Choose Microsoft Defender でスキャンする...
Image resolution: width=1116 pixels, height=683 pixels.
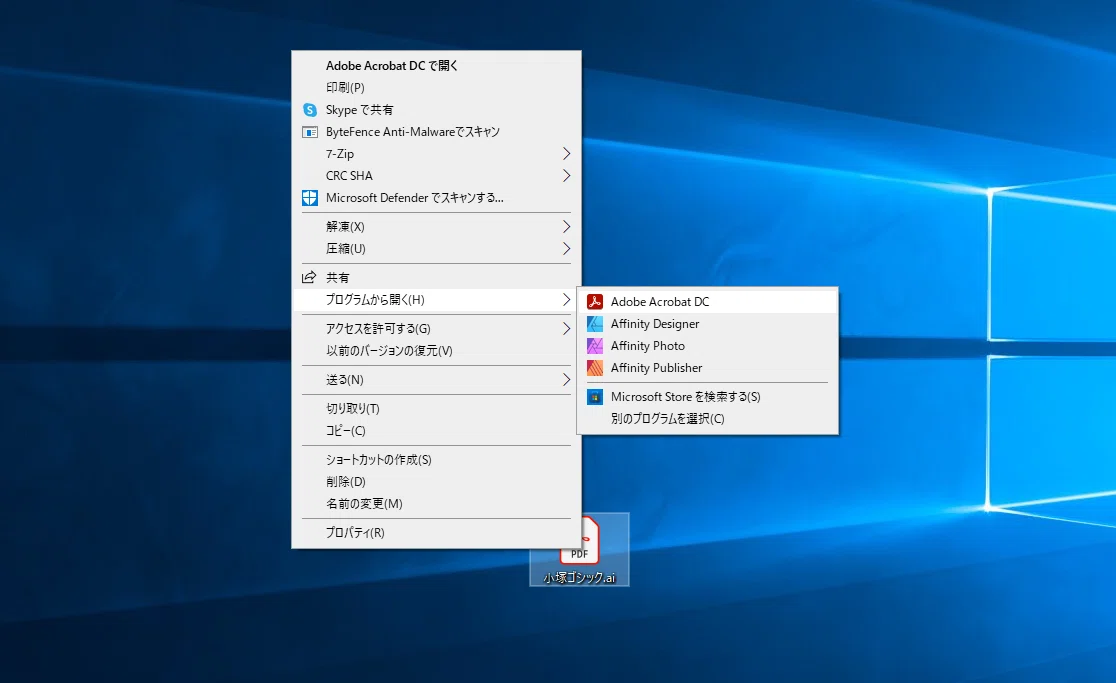[436, 198]
